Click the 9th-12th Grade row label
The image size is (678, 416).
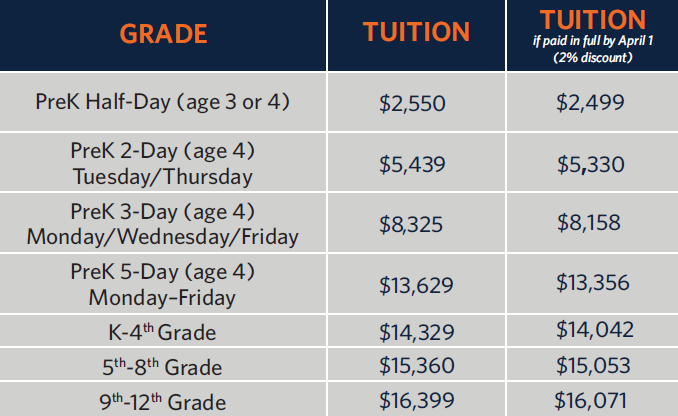164,401
